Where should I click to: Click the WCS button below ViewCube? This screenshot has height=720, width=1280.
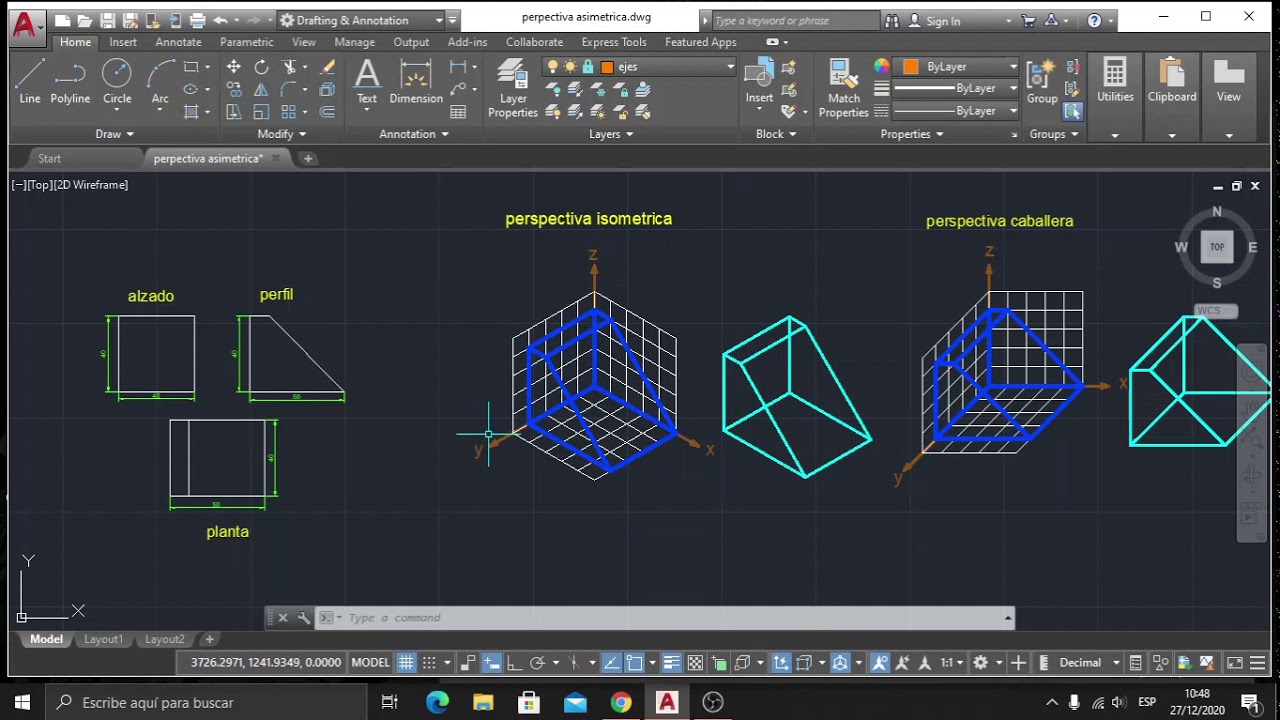tap(1215, 311)
